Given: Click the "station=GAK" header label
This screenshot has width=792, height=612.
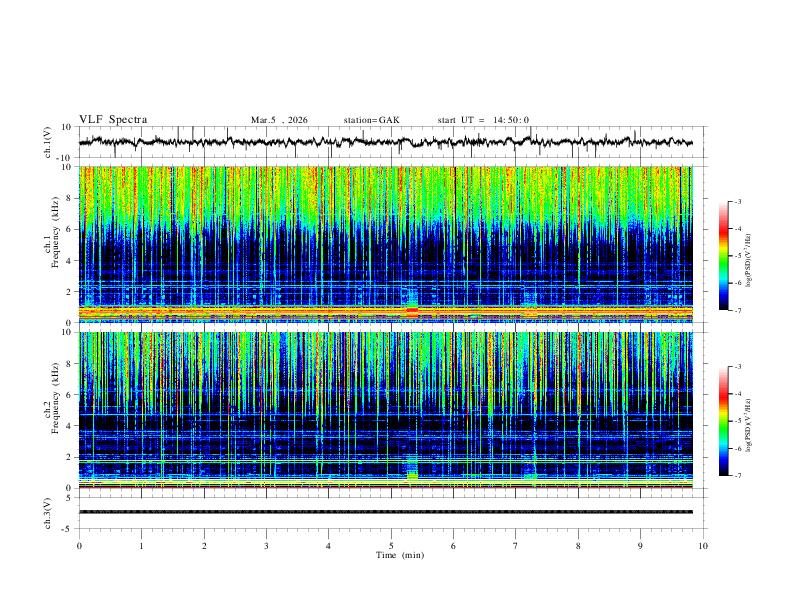Looking at the screenshot, I should click(x=371, y=120).
